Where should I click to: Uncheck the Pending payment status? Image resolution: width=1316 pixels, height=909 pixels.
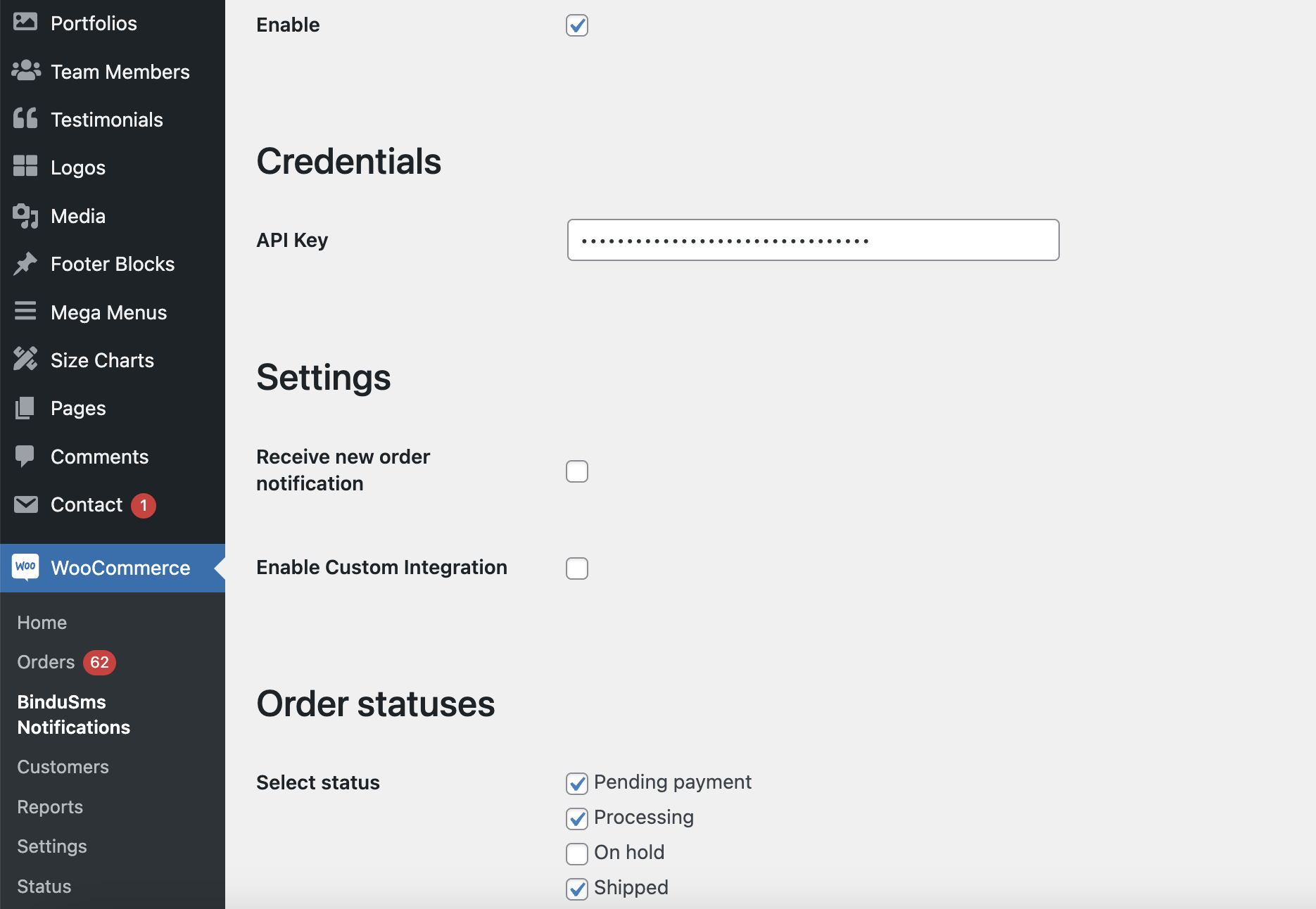point(577,784)
